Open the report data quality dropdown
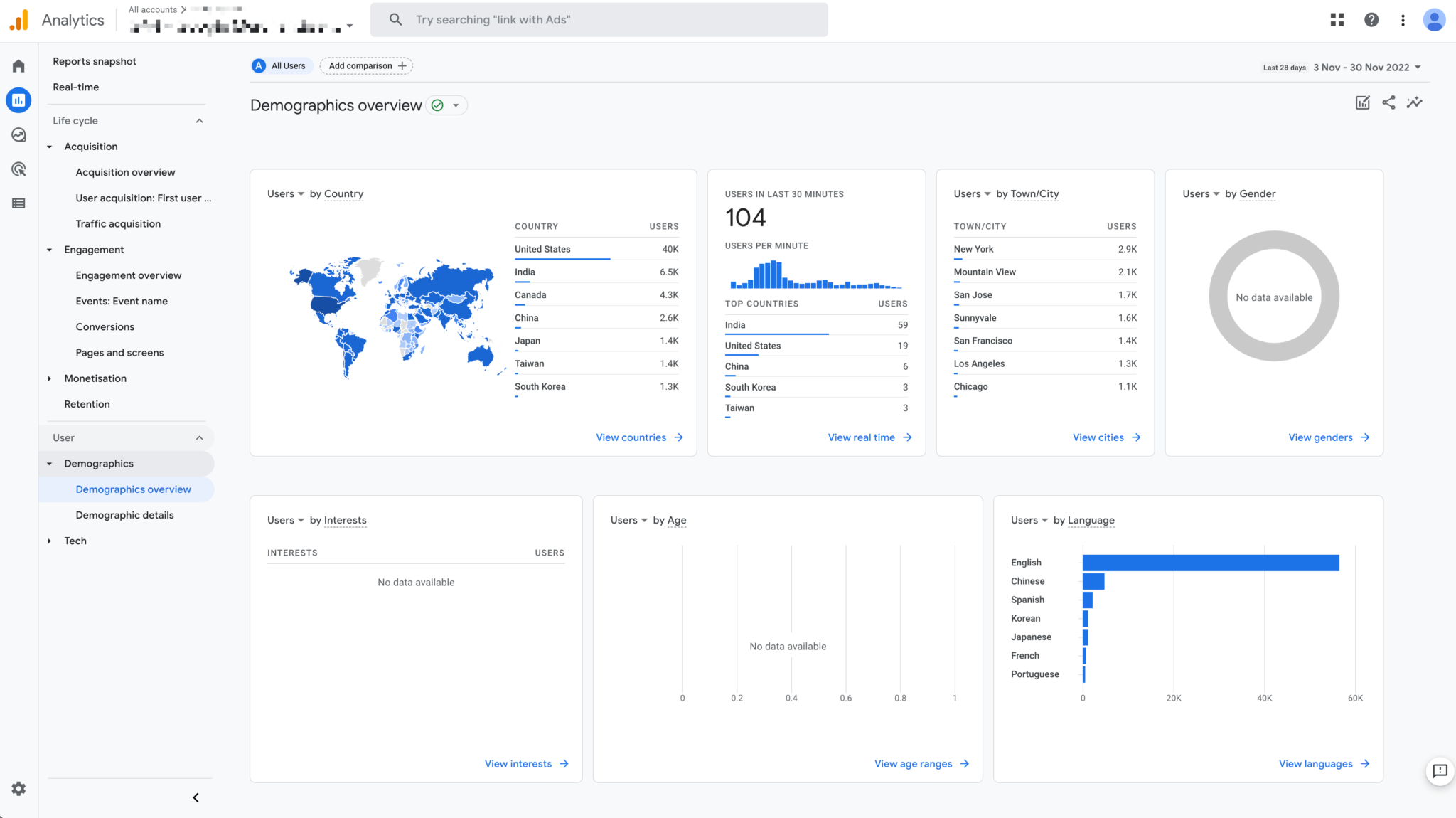The width and height of the screenshot is (1456, 818). [446, 105]
